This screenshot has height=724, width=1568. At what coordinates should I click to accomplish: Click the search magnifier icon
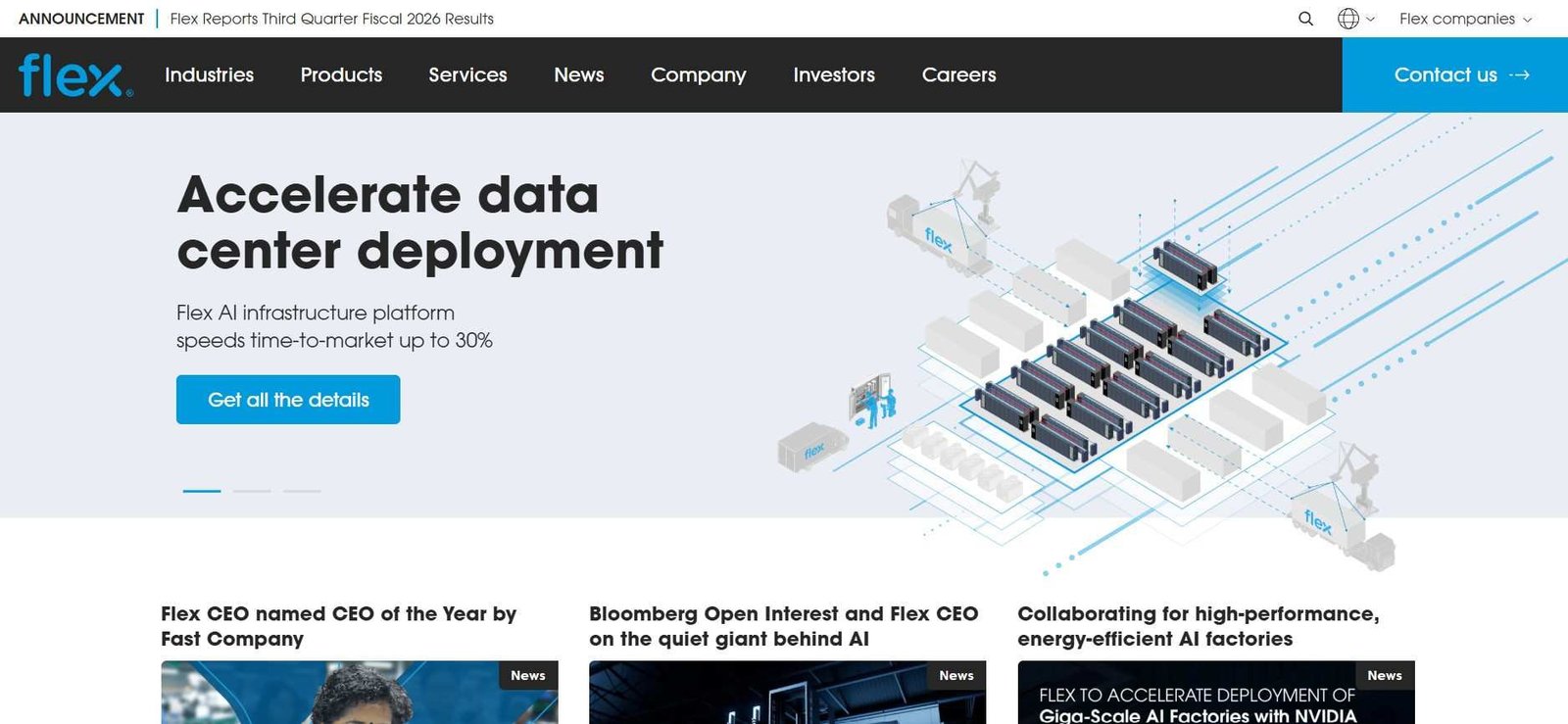point(1305,19)
